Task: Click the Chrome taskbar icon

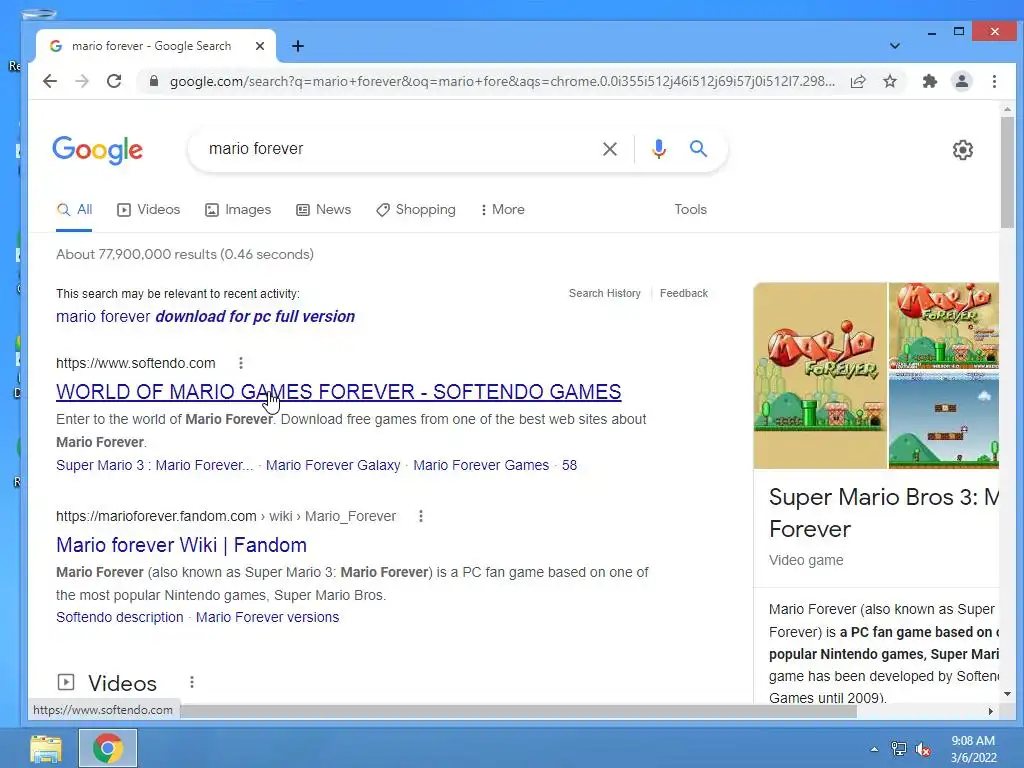Action: click(x=108, y=748)
